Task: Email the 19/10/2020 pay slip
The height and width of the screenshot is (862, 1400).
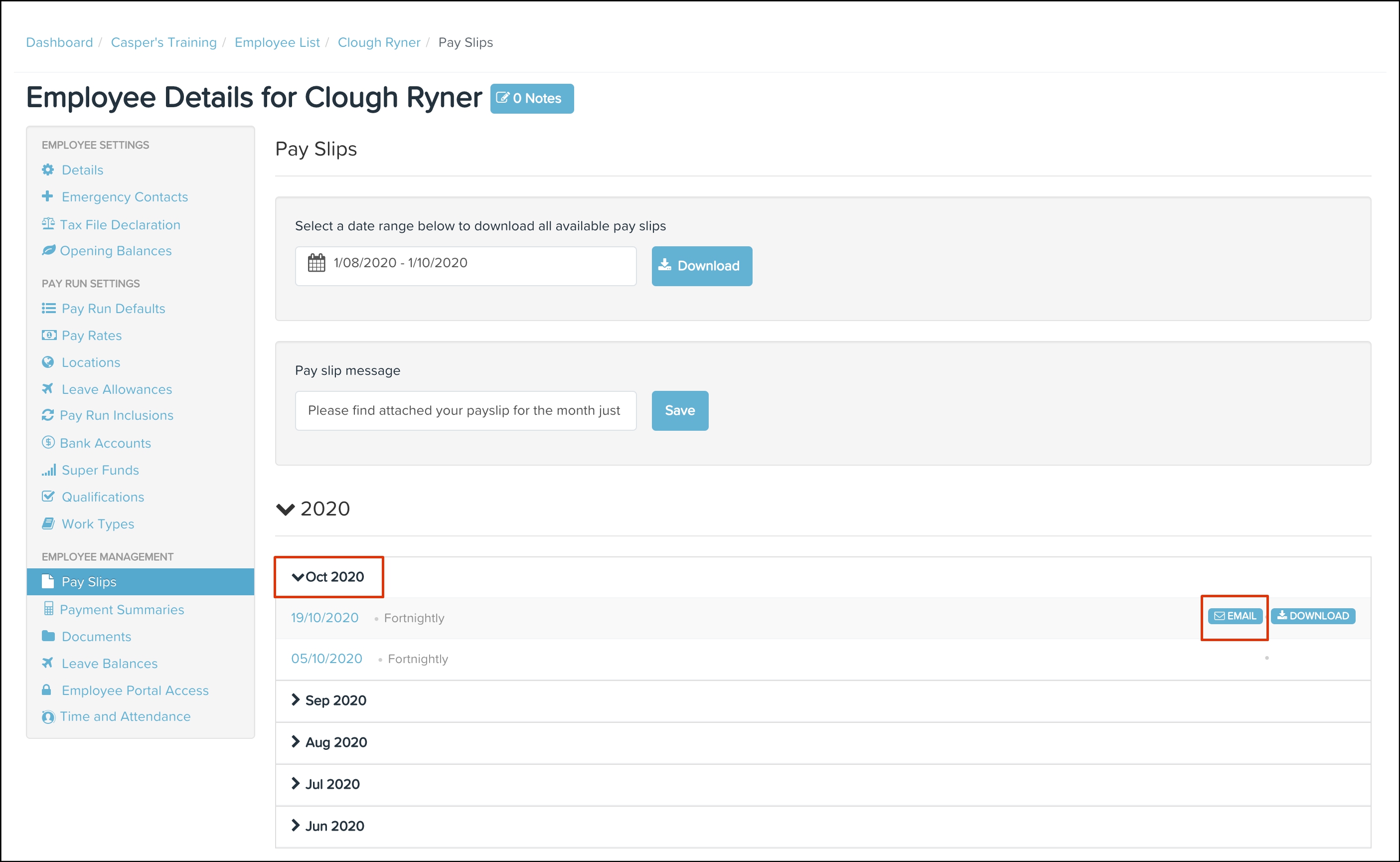Action: [x=1235, y=616]
